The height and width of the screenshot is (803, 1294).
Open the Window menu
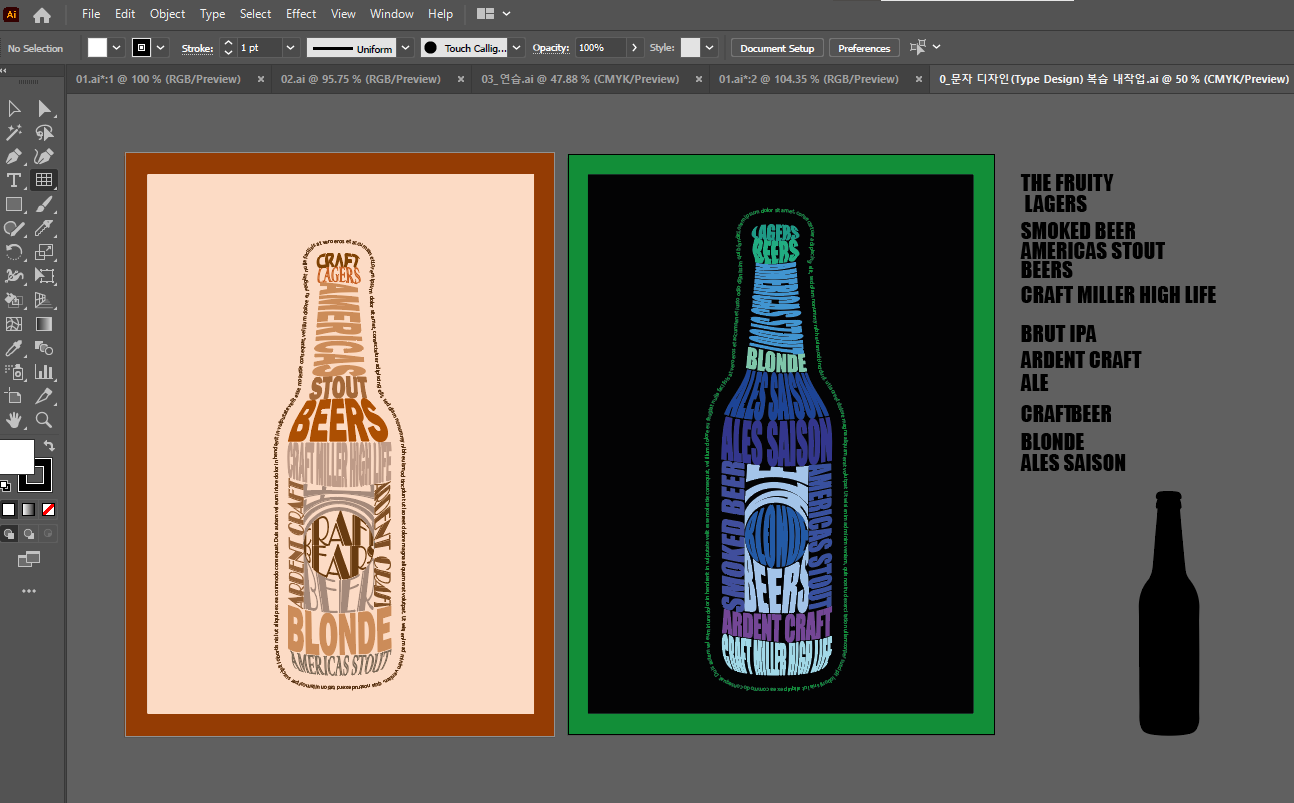click(392, 14)
